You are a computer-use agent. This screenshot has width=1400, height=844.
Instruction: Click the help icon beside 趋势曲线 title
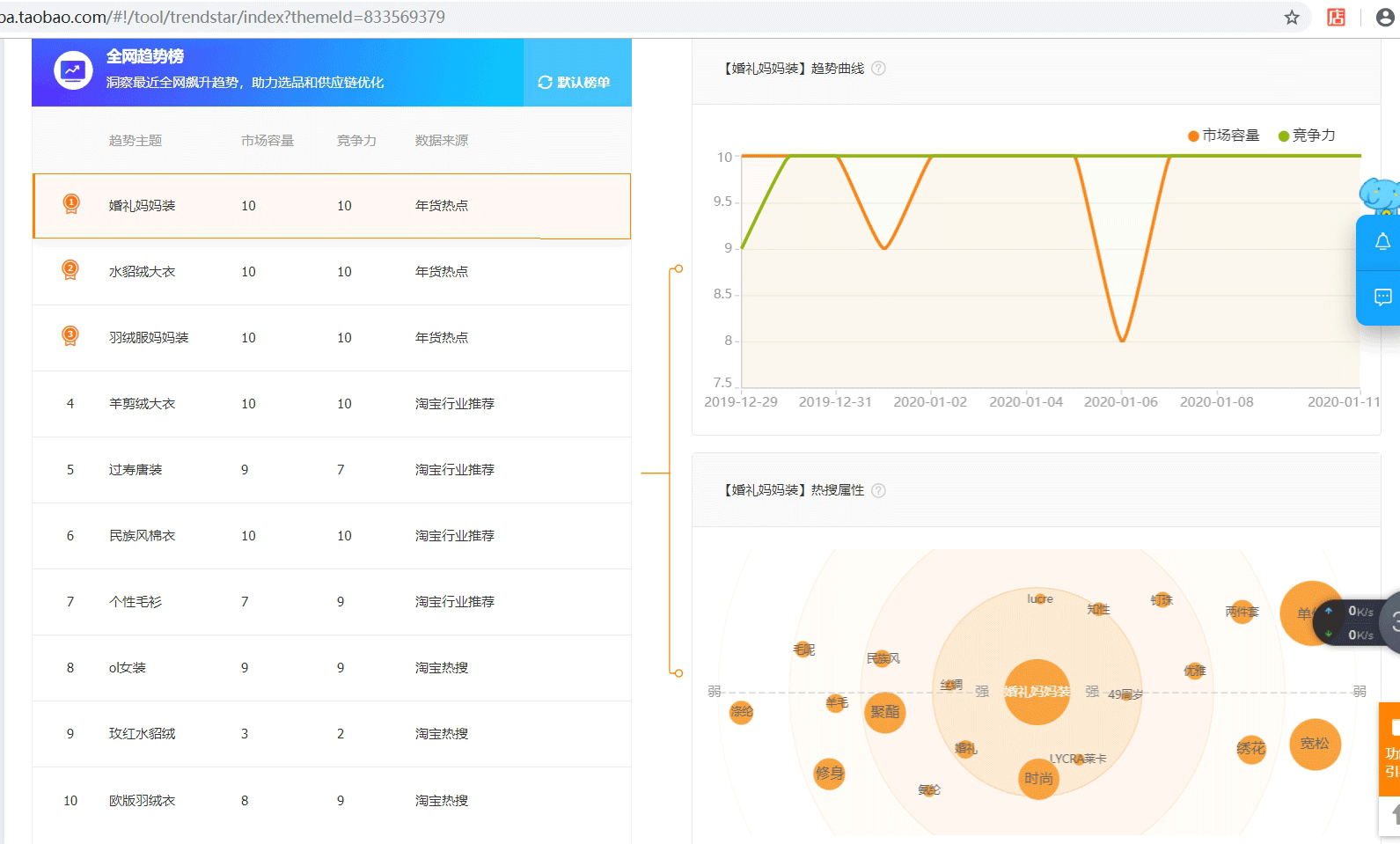878,69
